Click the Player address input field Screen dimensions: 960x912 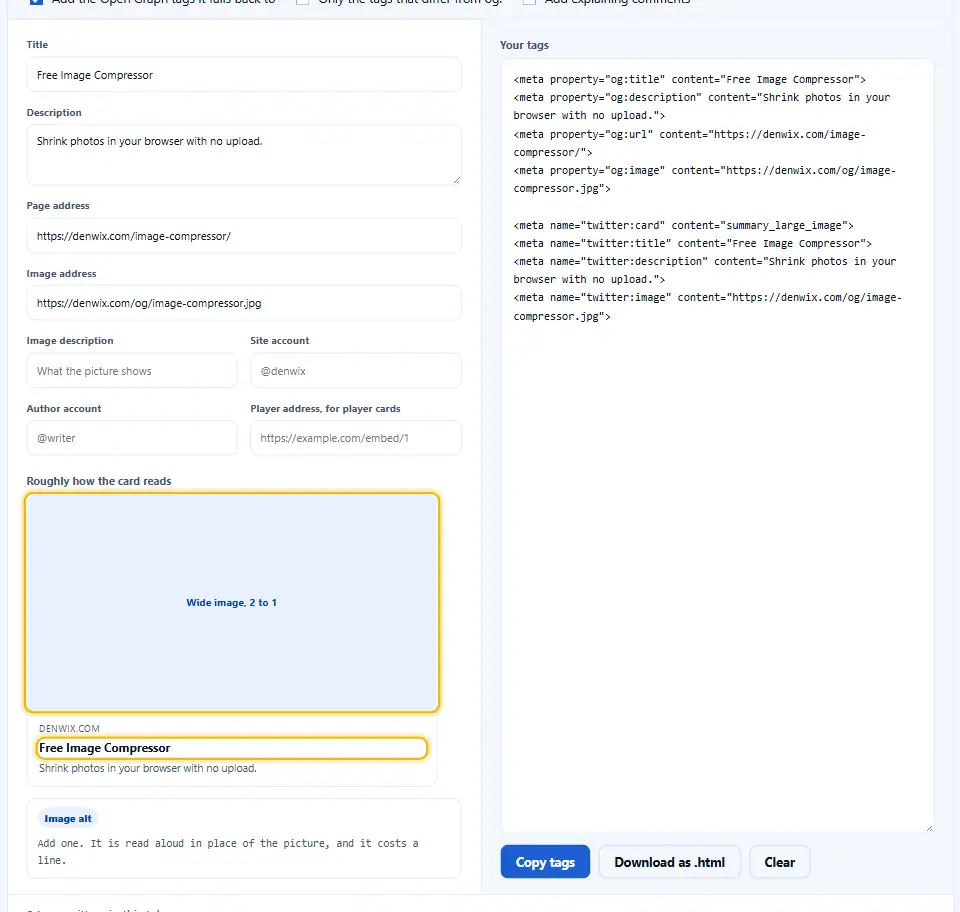point(356,438)
